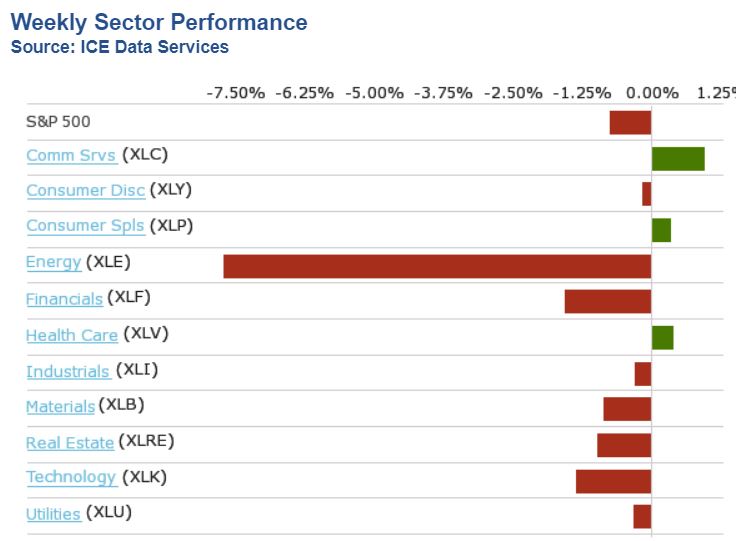The height and width of the screenshot is (541, 745).
Task: Click the Consumer Spls link
Action: point(85,226)
